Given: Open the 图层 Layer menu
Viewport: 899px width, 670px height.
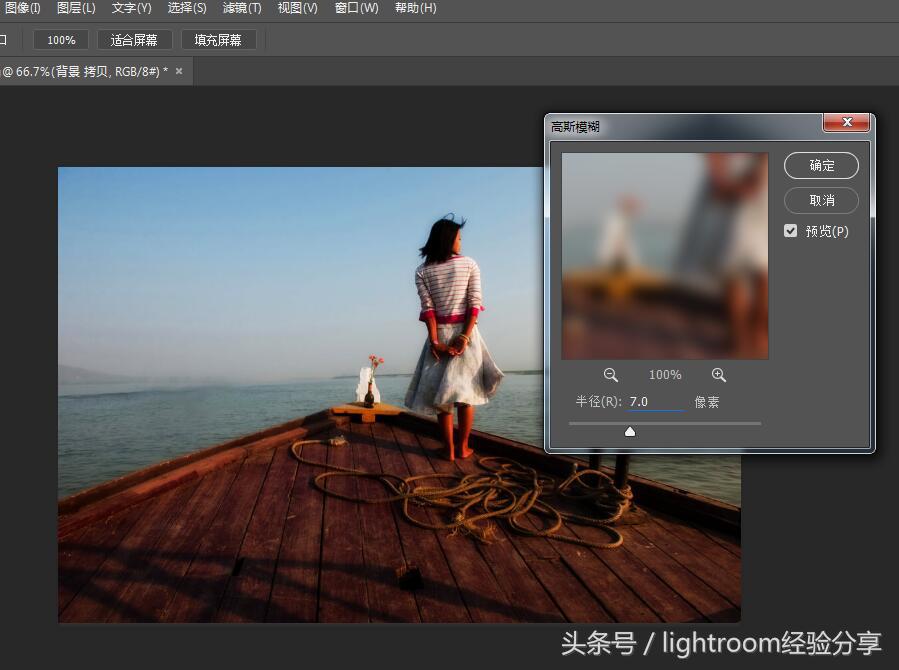Looking at the screenshot, I should [x=74, y=9].
